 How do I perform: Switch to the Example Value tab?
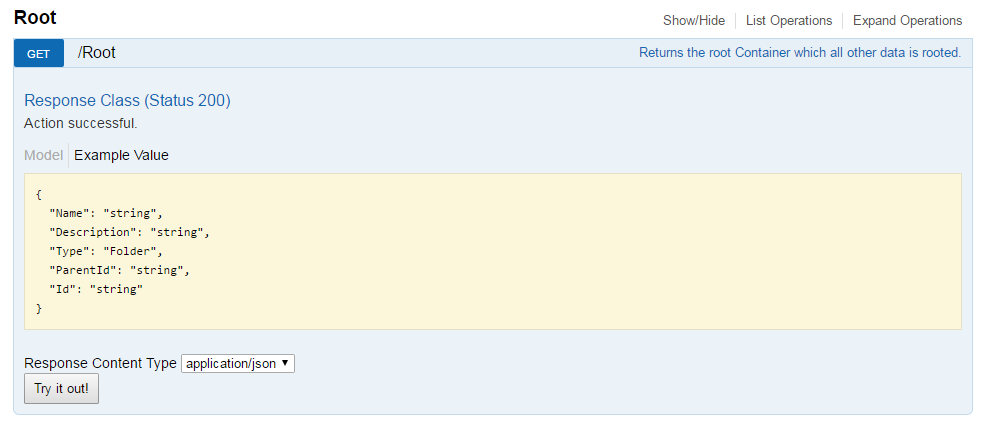click(x=121, y=155)
